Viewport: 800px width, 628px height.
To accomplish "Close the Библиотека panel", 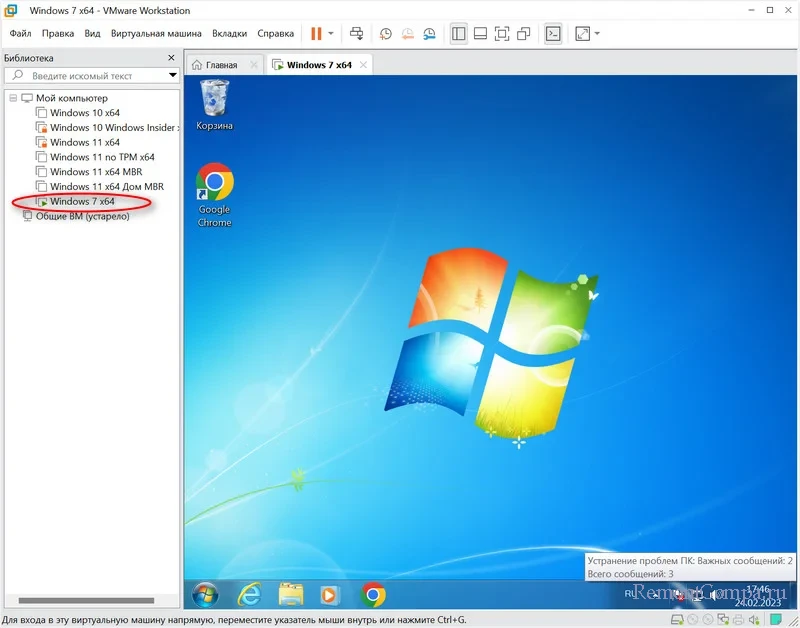I will [x=171, y=58].
